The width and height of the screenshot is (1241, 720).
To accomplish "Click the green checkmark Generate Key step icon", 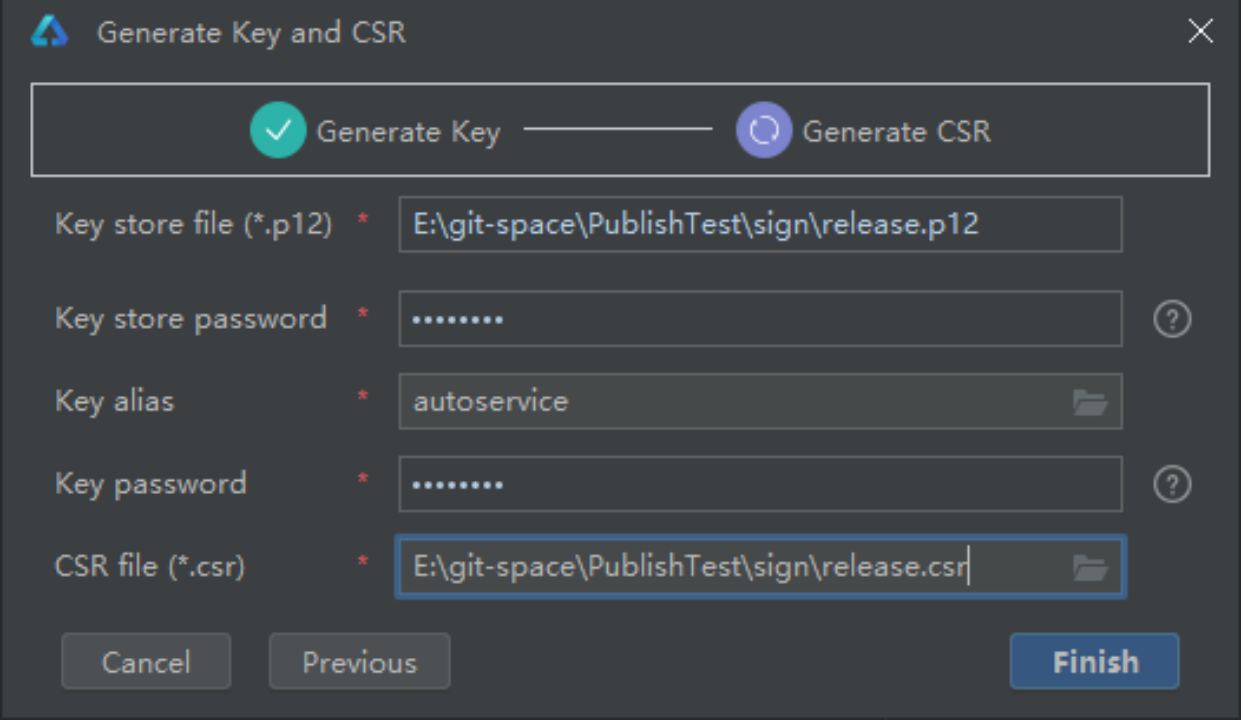I will coord(277,131).
